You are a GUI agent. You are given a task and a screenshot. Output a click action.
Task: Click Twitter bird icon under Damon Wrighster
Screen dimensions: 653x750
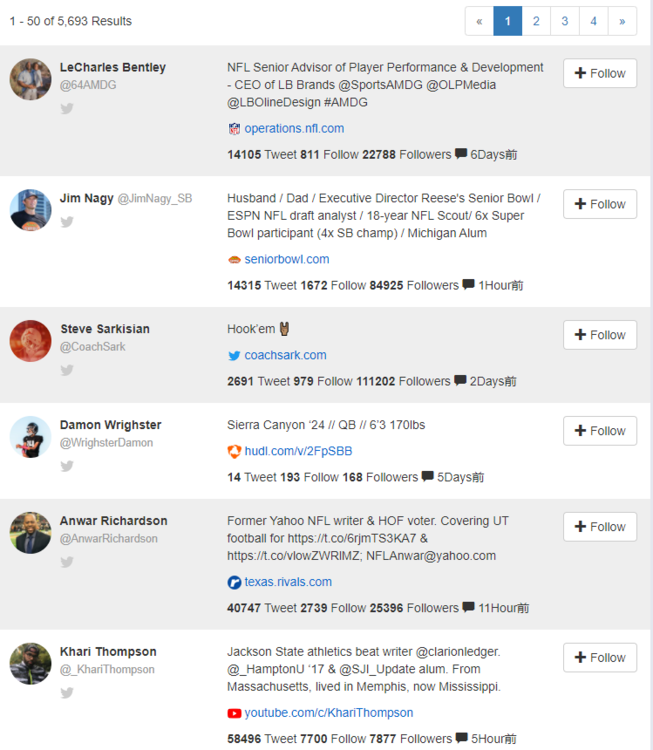point(67,466)
